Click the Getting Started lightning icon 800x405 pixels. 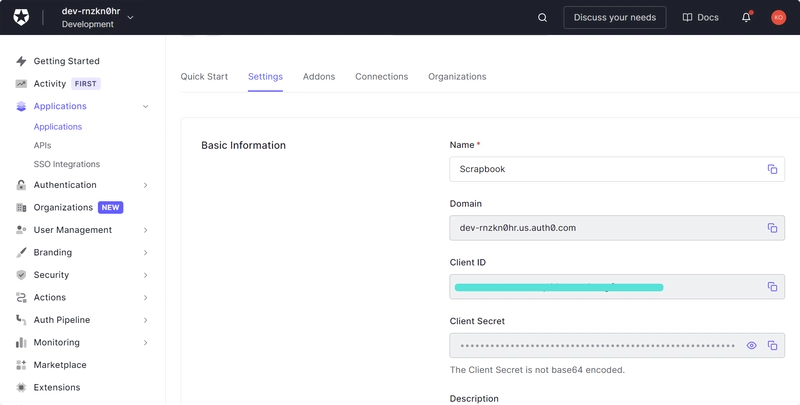point(21,61)
